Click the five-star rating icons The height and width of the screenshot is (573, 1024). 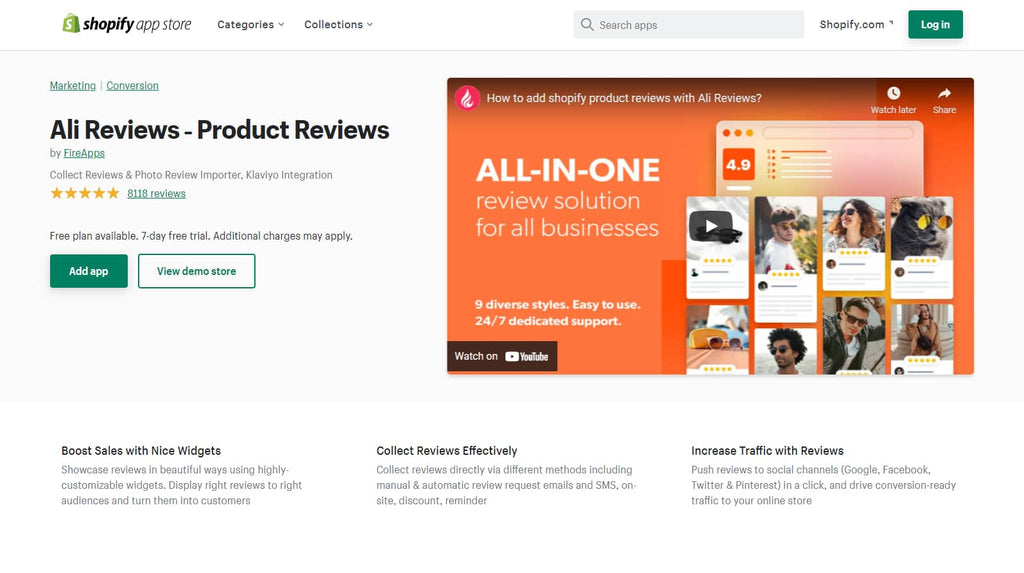[85, 193]
